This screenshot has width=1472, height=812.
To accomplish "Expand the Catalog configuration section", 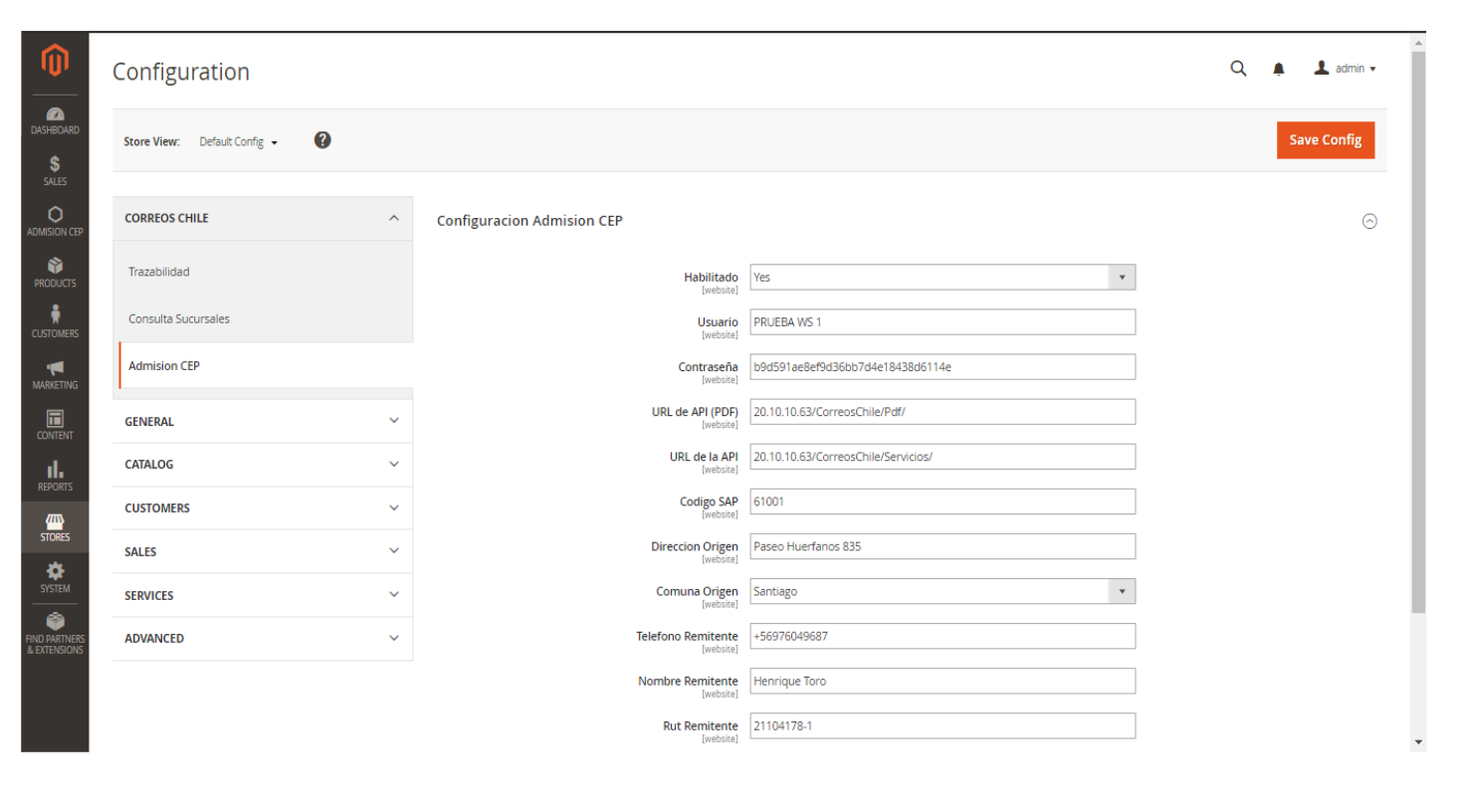I will [x=263, y=465].
